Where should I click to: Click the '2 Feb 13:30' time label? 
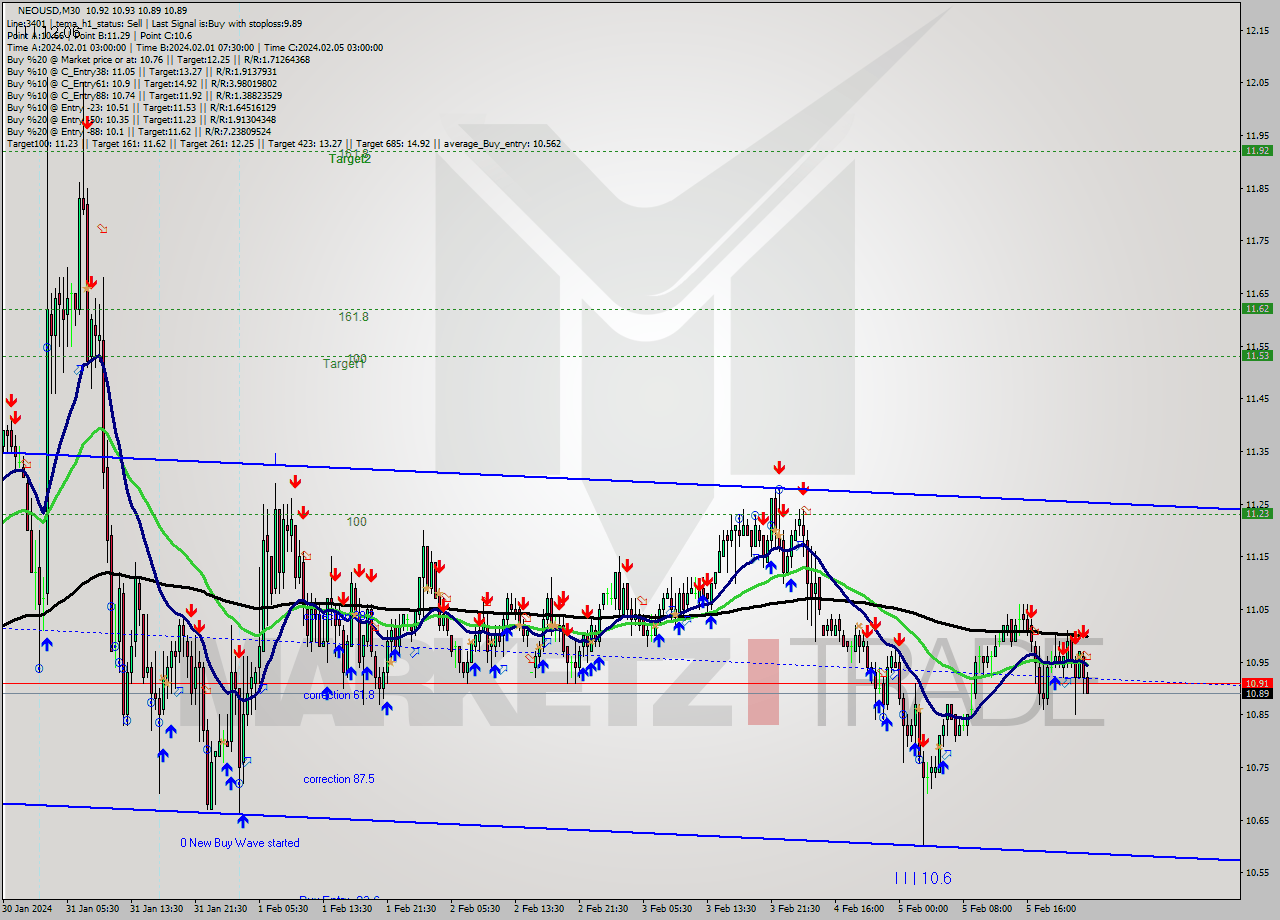click(539, 909)
